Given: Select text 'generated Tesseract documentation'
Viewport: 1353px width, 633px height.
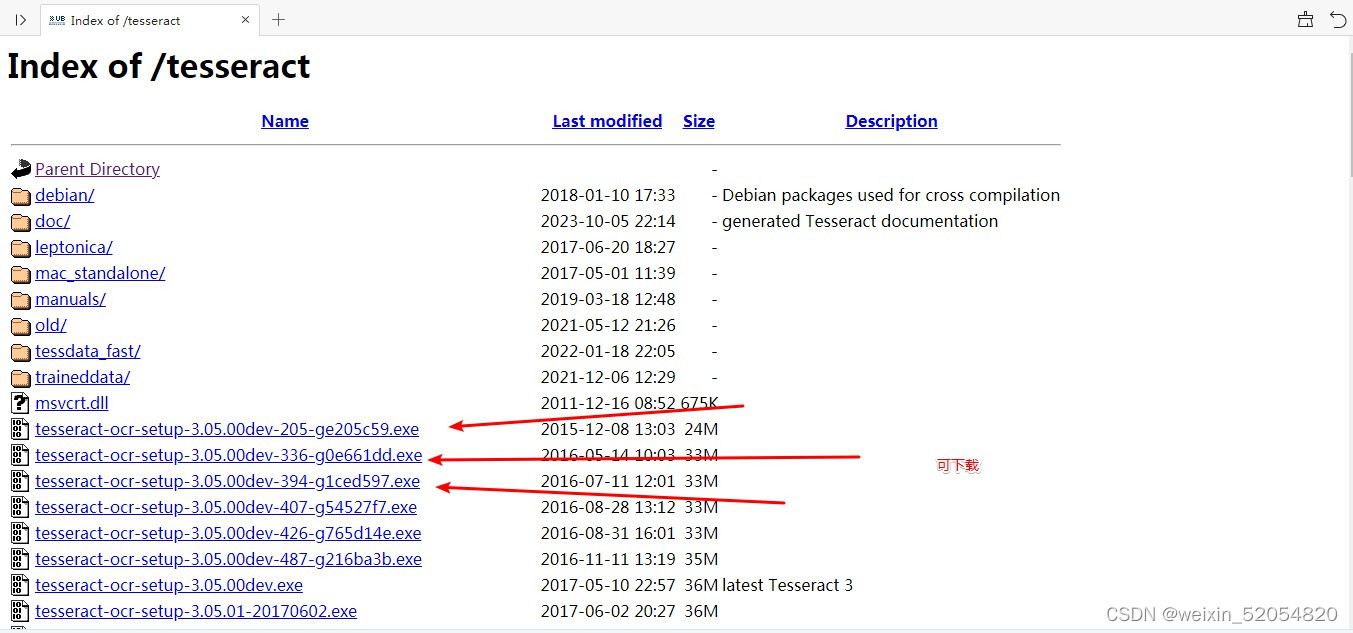Looking at the screenshot, I should click(860, 221).
